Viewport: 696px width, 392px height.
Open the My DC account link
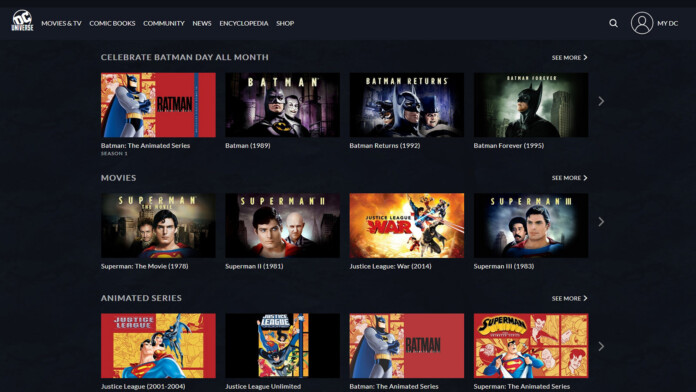pyautogui.click(x=668, y=23)
